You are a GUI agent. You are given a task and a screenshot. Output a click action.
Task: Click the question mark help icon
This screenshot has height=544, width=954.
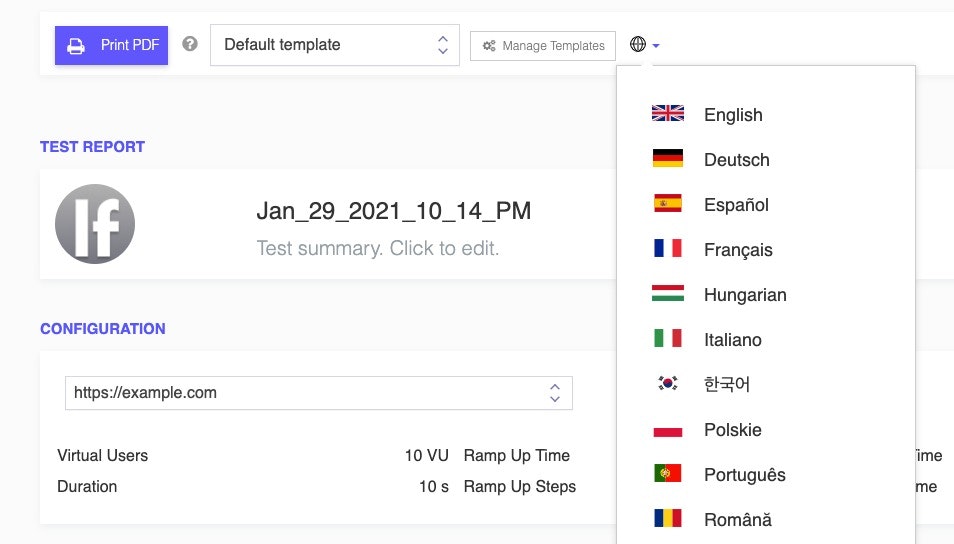click(190, 44)
